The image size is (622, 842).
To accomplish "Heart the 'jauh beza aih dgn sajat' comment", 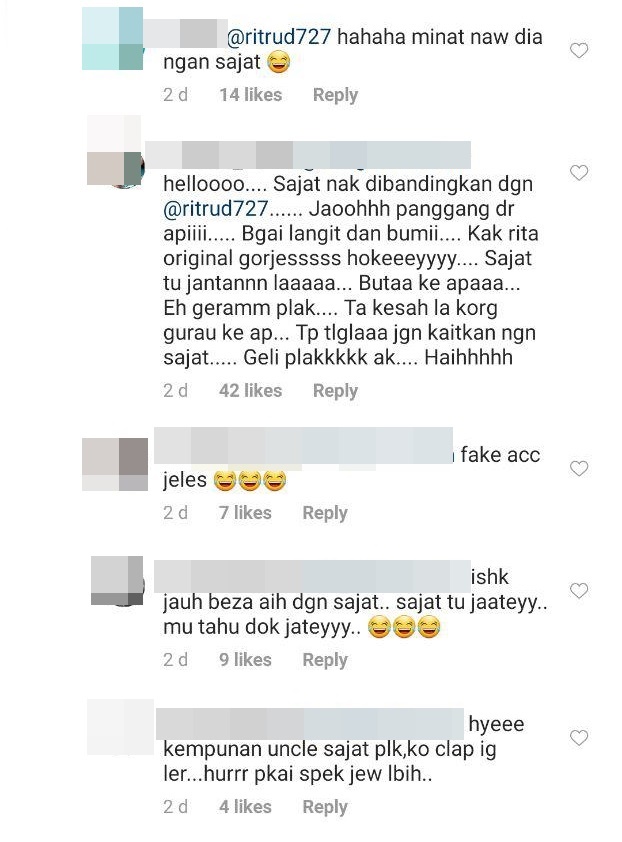I will [578, 591].
